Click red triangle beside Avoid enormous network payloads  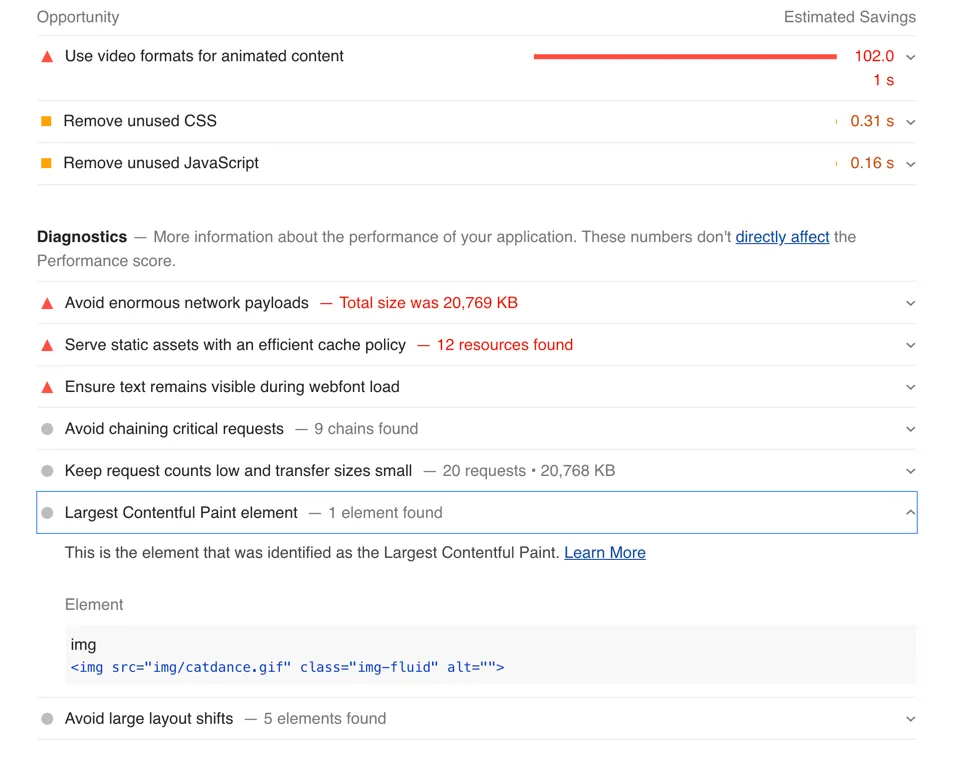coord(47,303)
